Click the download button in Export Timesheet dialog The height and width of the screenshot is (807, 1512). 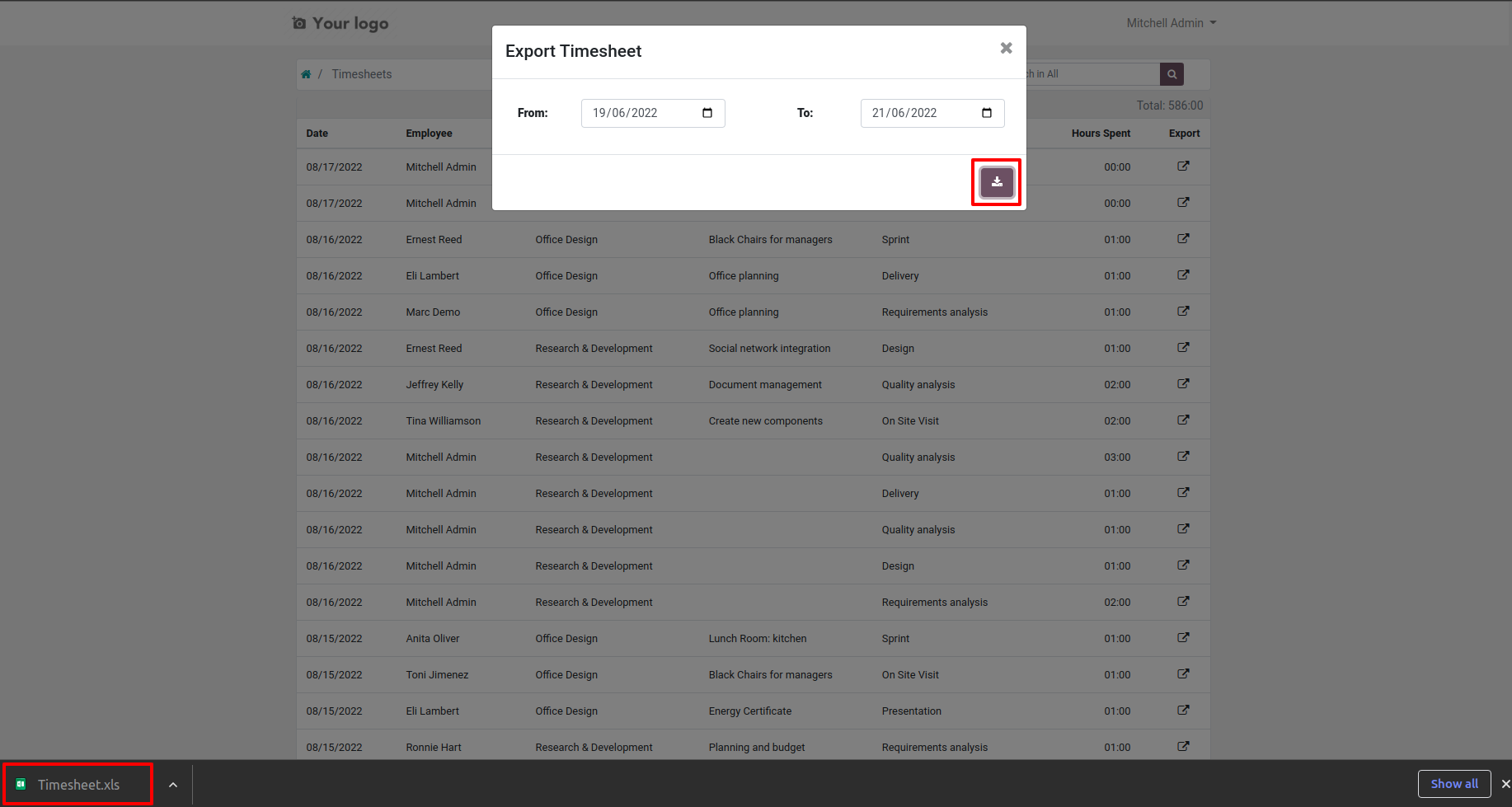pos(997,182)
